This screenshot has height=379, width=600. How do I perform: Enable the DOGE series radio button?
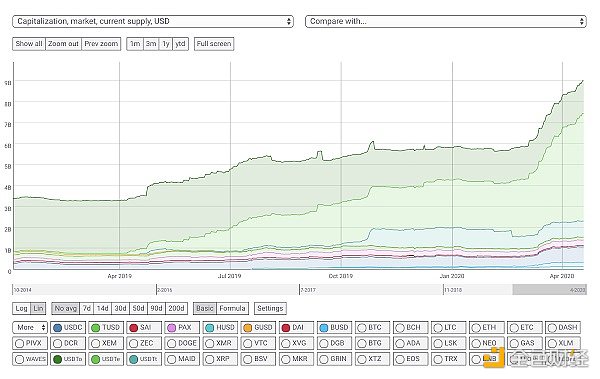tap(172, 343)
